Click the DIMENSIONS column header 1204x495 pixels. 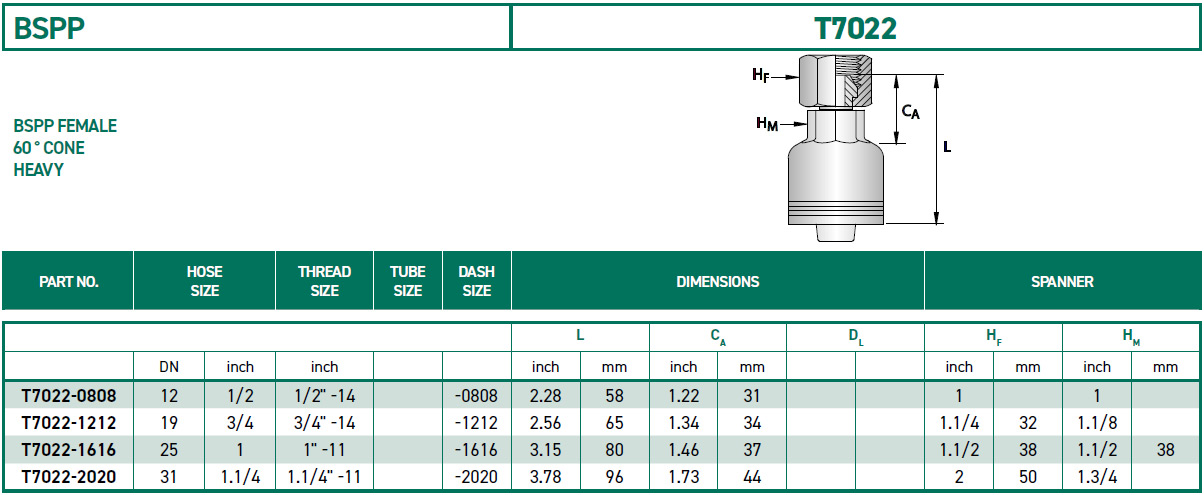tap(718, 282)
